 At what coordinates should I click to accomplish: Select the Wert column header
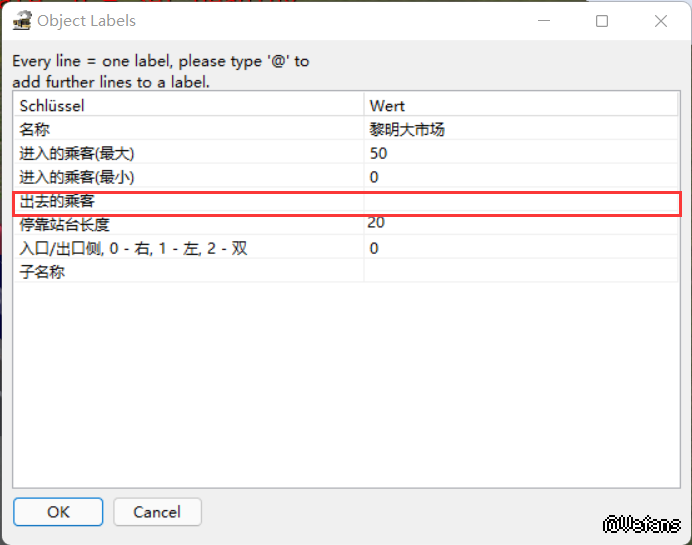521,105
